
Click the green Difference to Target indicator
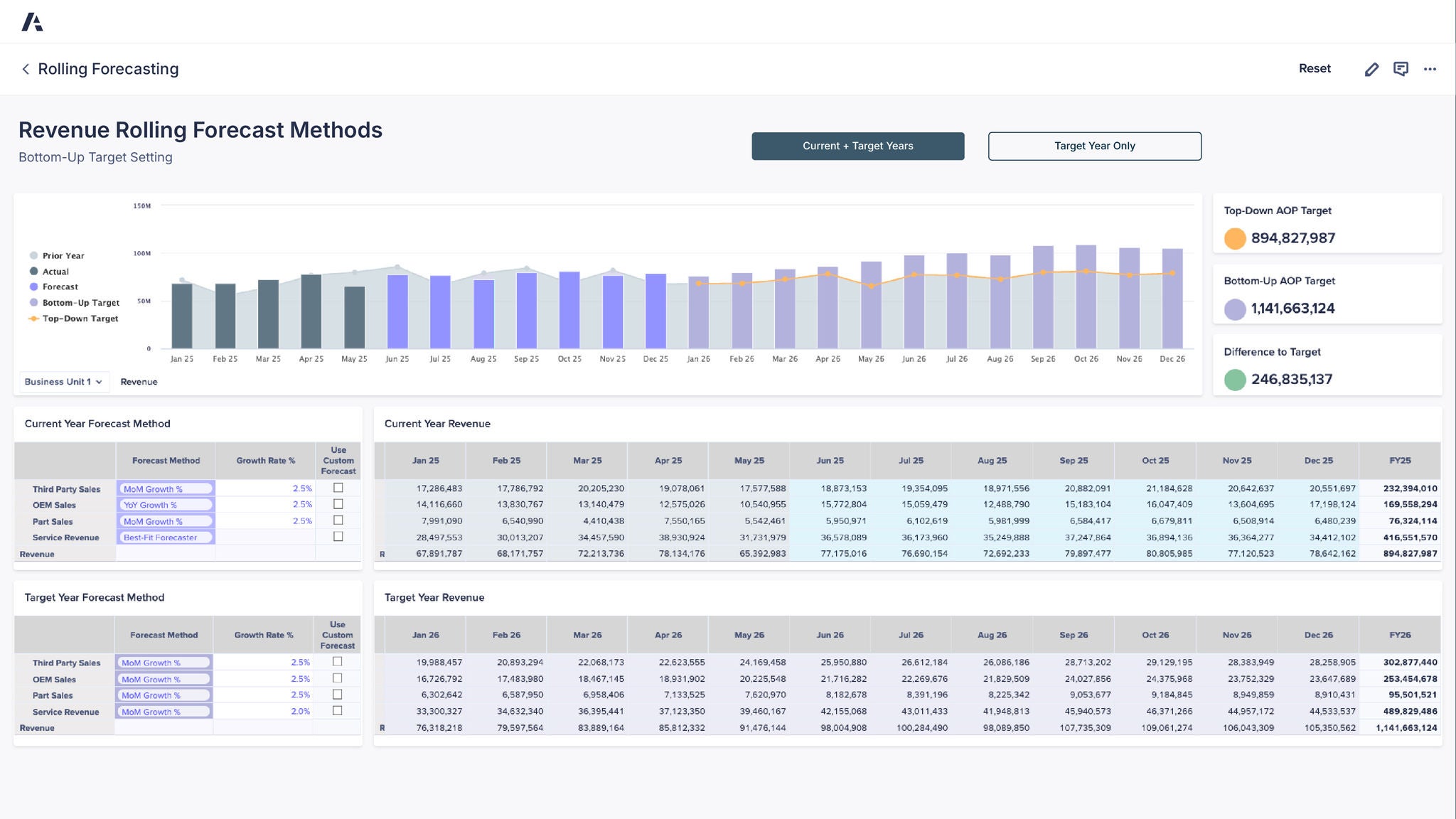point(1234,380)
